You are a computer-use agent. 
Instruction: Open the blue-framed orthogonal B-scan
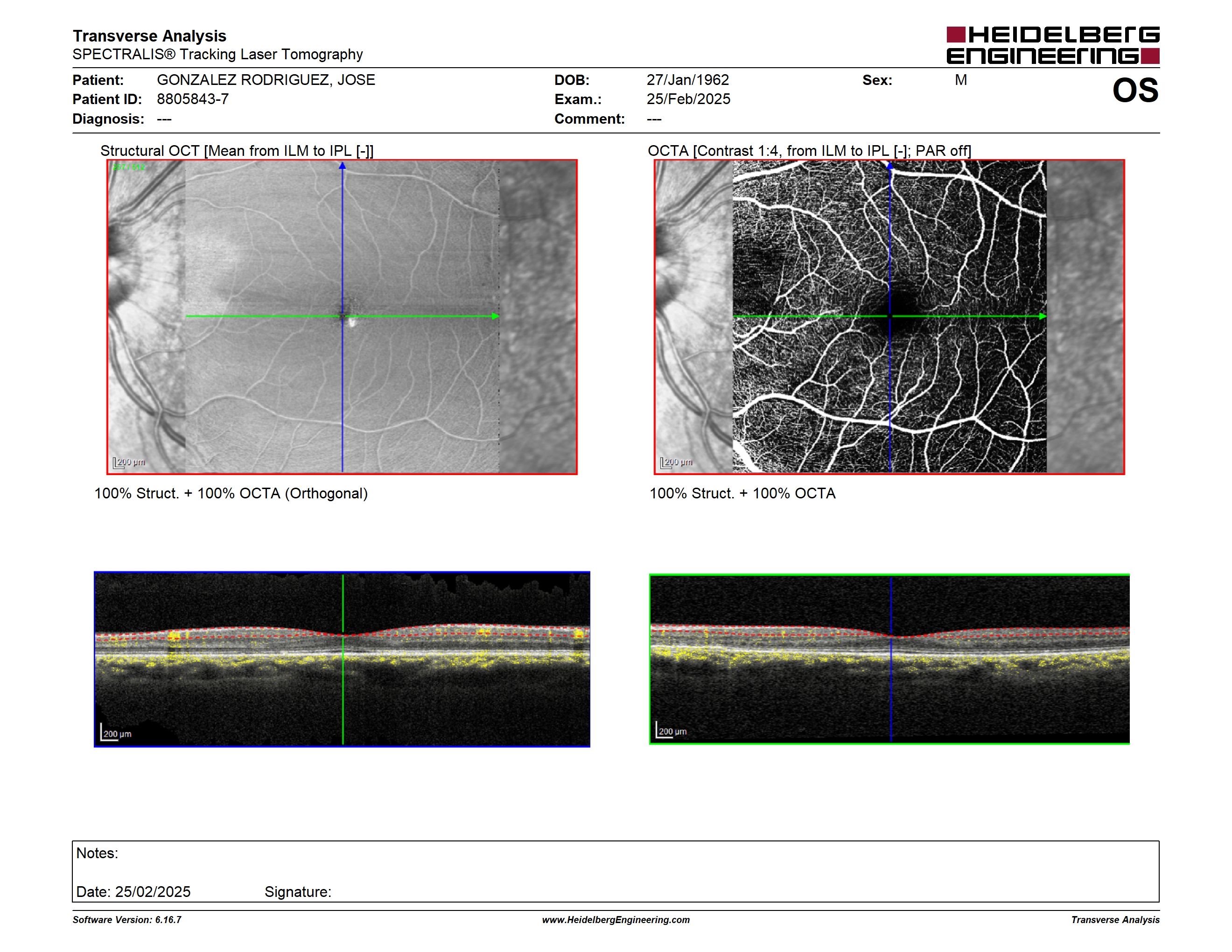(x=342, y=659)
